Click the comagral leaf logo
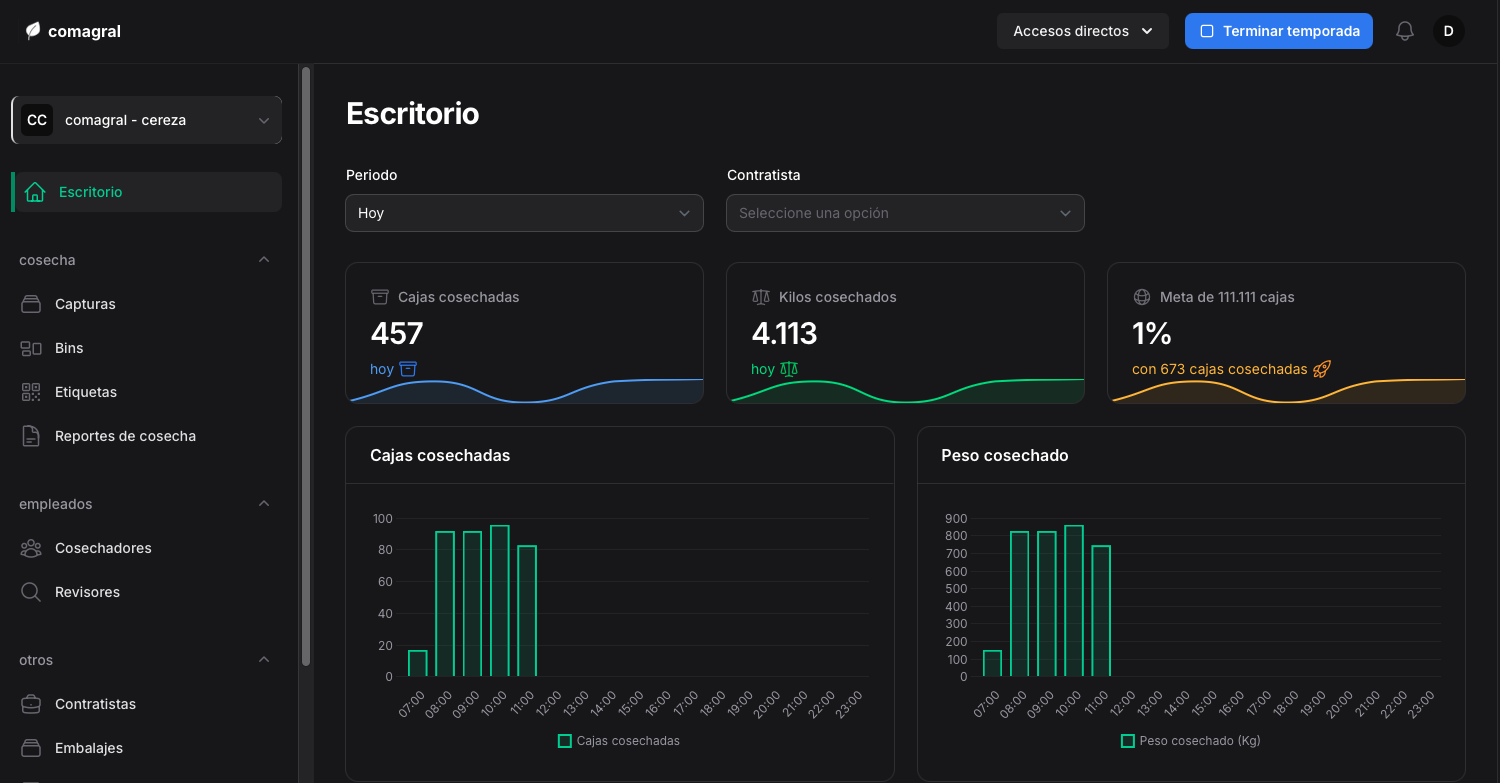The height and width of the screenshot is (783, 1500). [x=33, y=31]
